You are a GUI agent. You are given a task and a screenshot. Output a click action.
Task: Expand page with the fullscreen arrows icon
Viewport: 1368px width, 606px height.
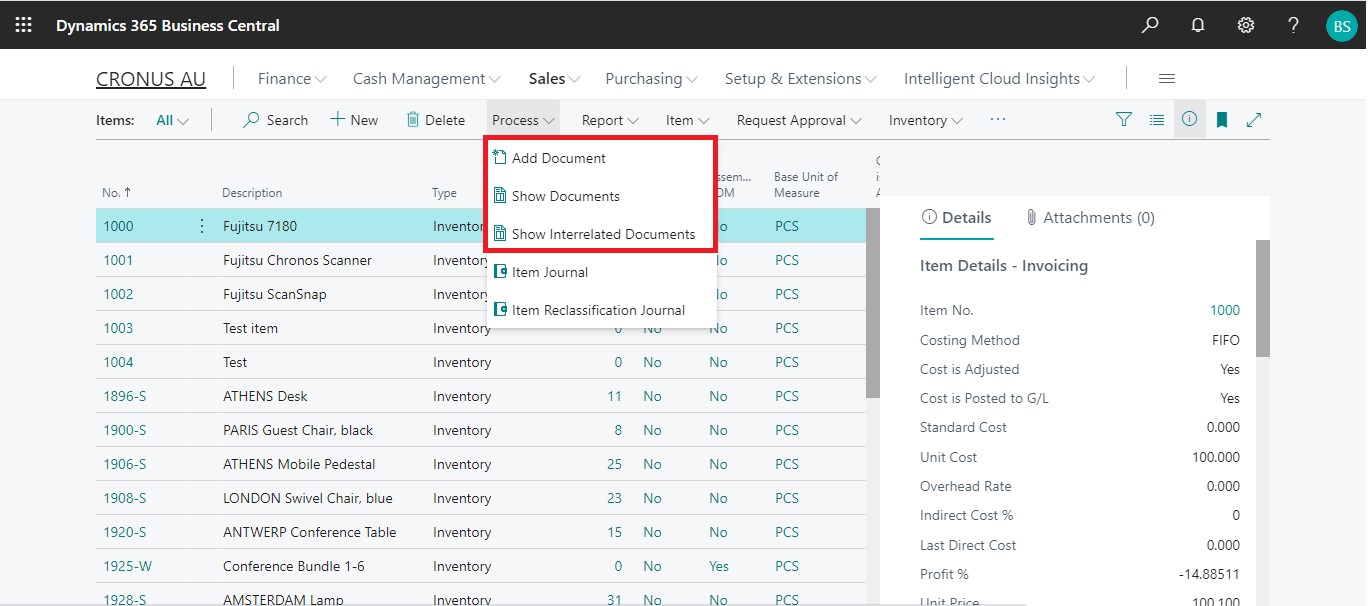click(x=1254, y=120)
